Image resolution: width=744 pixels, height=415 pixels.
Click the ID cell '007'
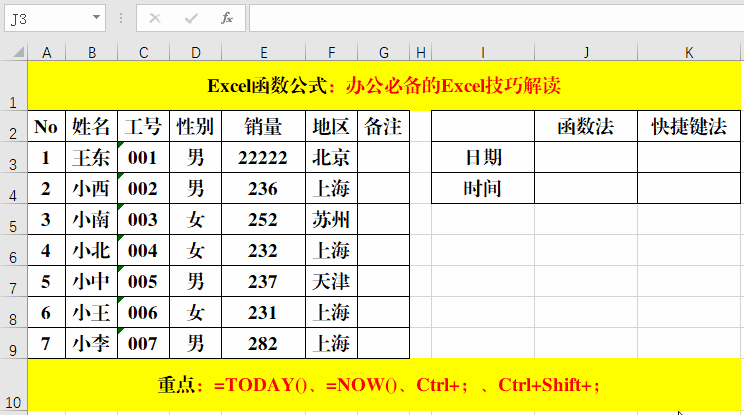tap(143, 343)
